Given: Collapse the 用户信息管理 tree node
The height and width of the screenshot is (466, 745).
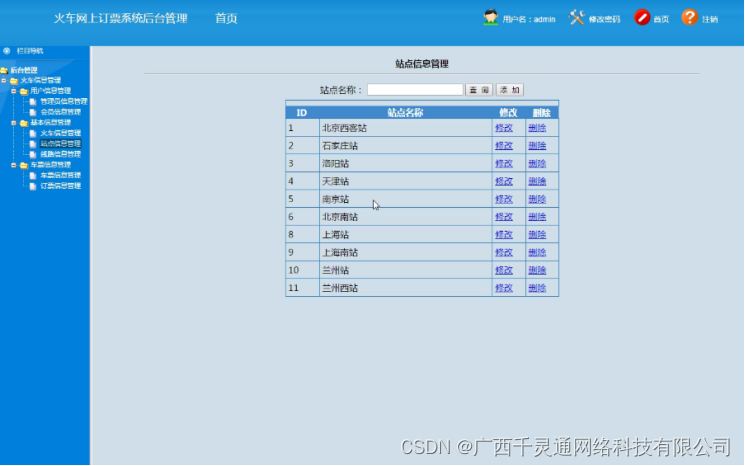Looking at the screenshot, I should point(14,91).
